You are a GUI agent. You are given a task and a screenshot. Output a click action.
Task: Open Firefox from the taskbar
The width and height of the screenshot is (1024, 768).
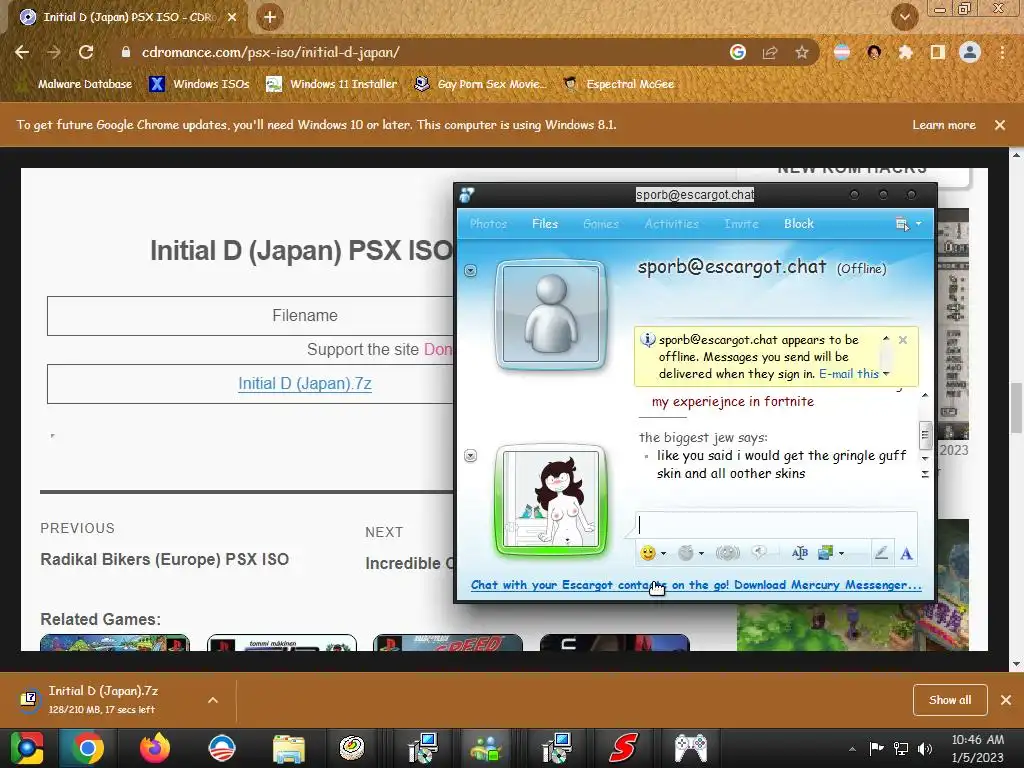(x=155, y=748)
